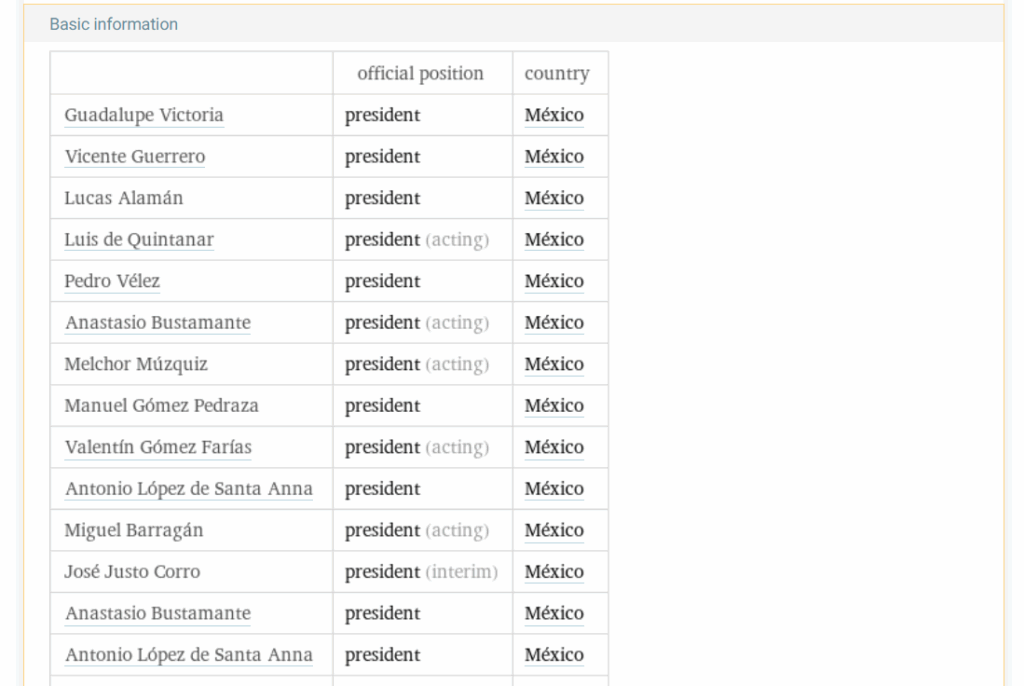Click the country column header

click(x=557, y=73)
